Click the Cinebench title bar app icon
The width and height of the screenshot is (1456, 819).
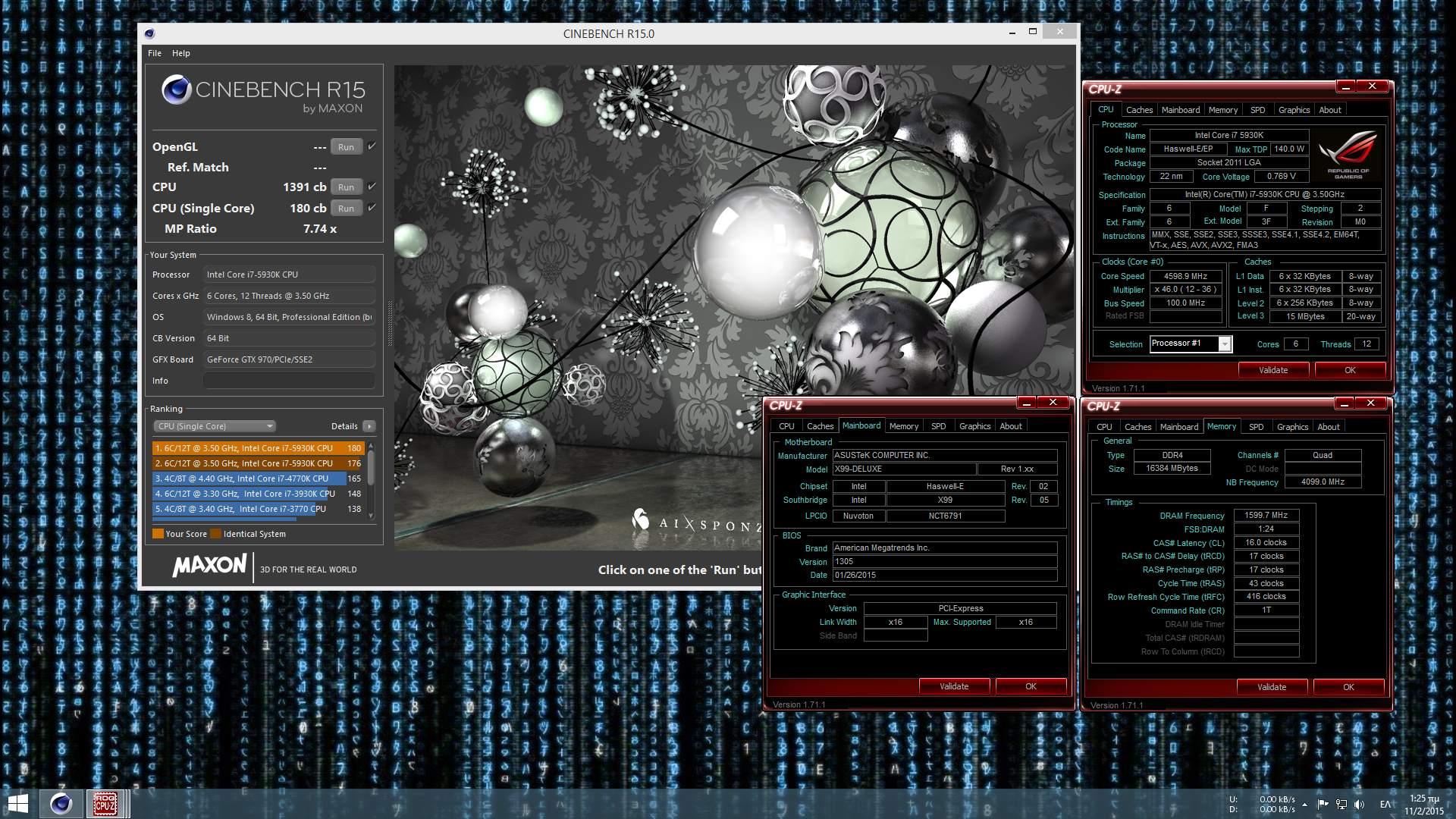click(149, 33)
